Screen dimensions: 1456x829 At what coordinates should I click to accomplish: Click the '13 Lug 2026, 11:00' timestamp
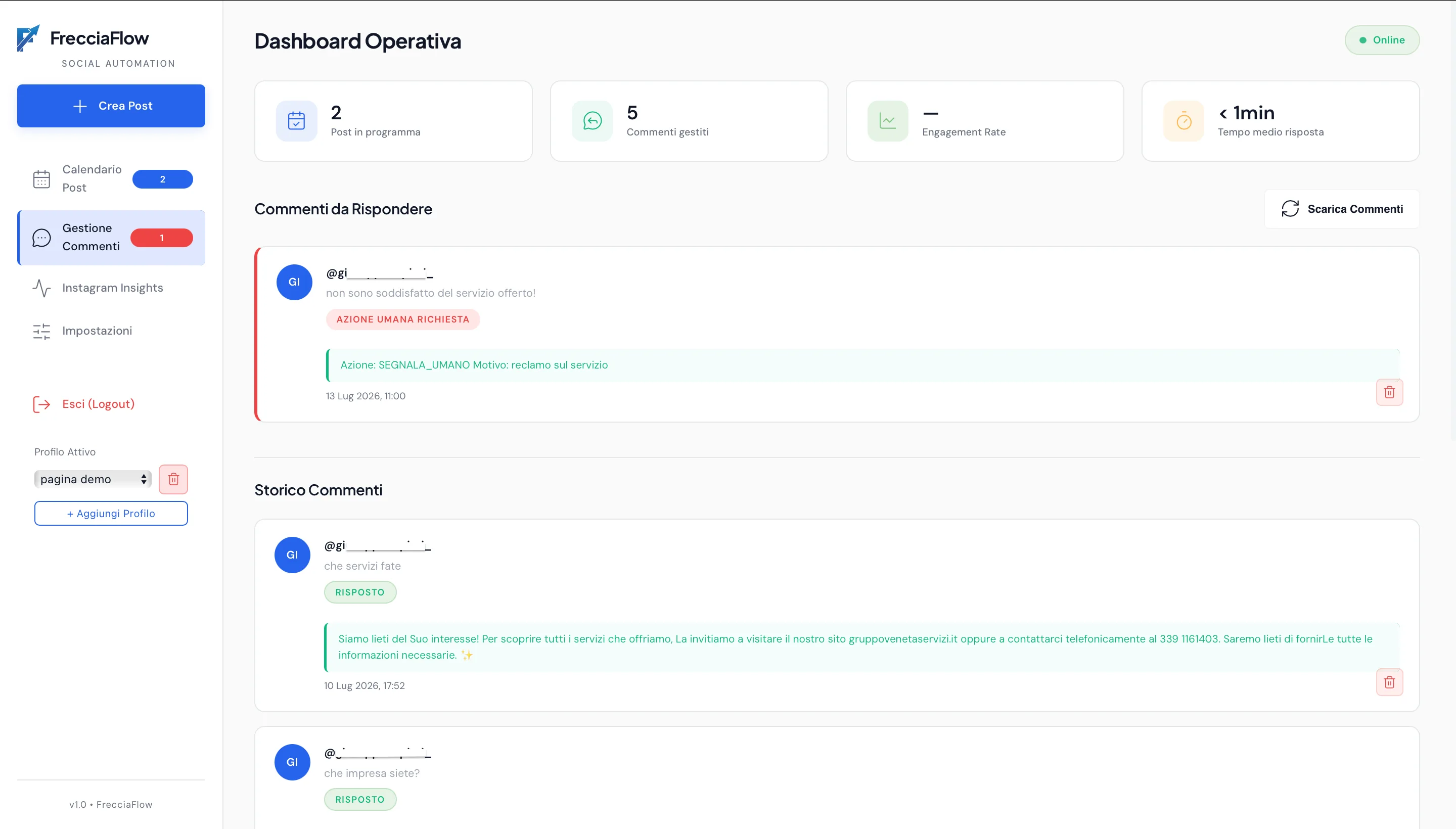point(366,396)
